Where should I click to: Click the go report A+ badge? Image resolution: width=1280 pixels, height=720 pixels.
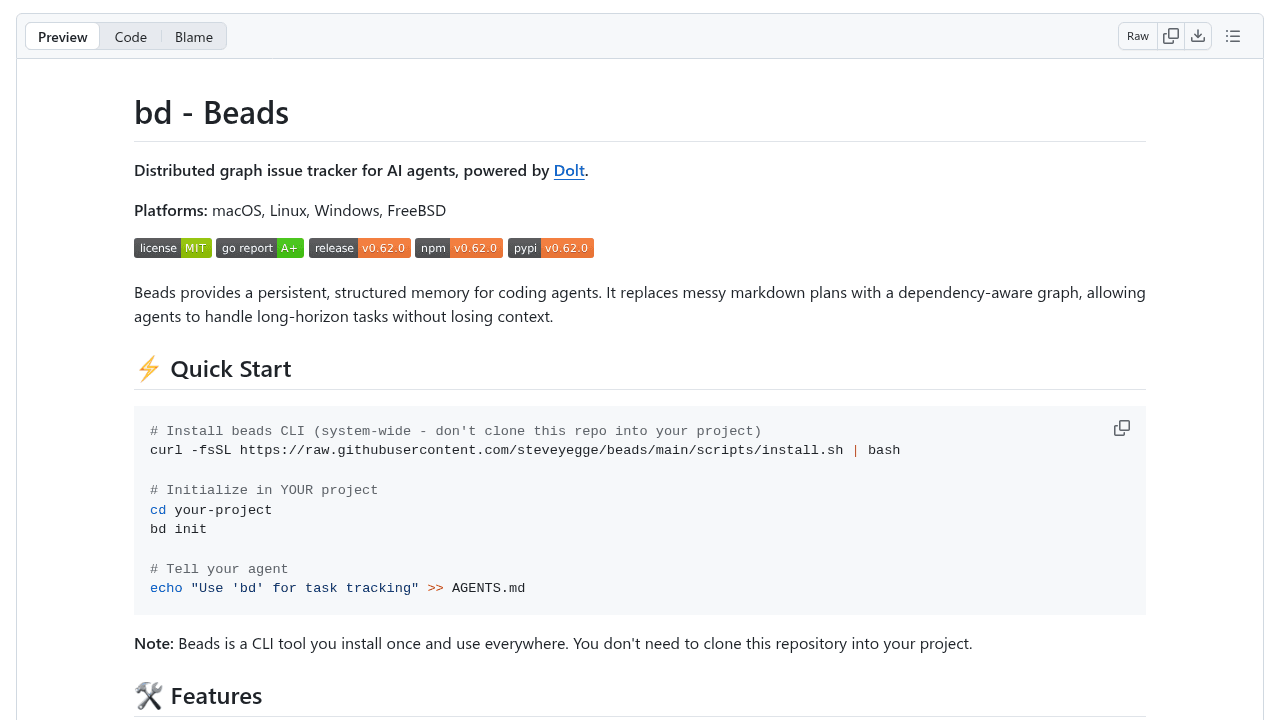tap(260, 247)
